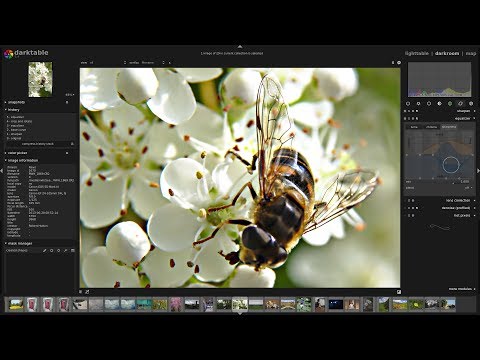This screenshot has height=360, width=480.
Task: Open equalizer chroma tab
Action: coord(431,127)
